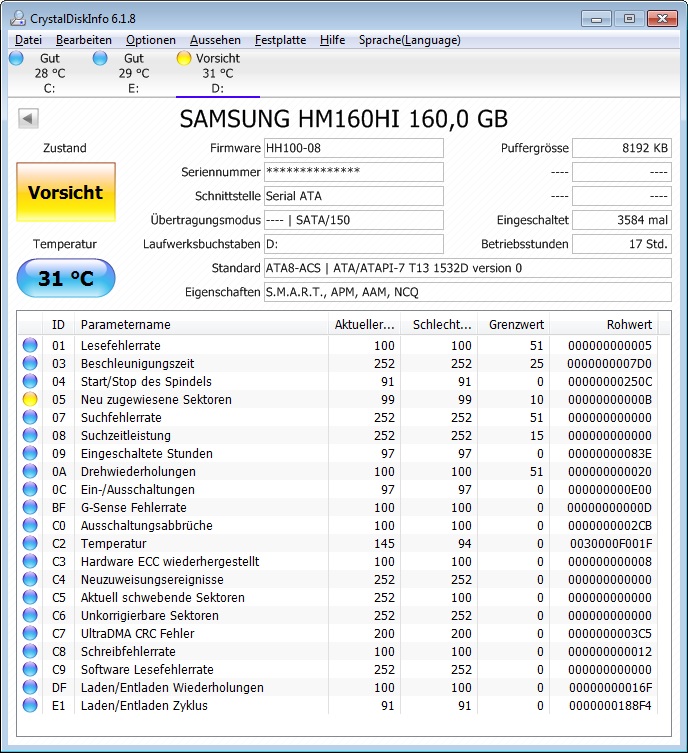Viewport: 688px width, 753px height.
Task: Click the Parametername column header
Action: 201,325
